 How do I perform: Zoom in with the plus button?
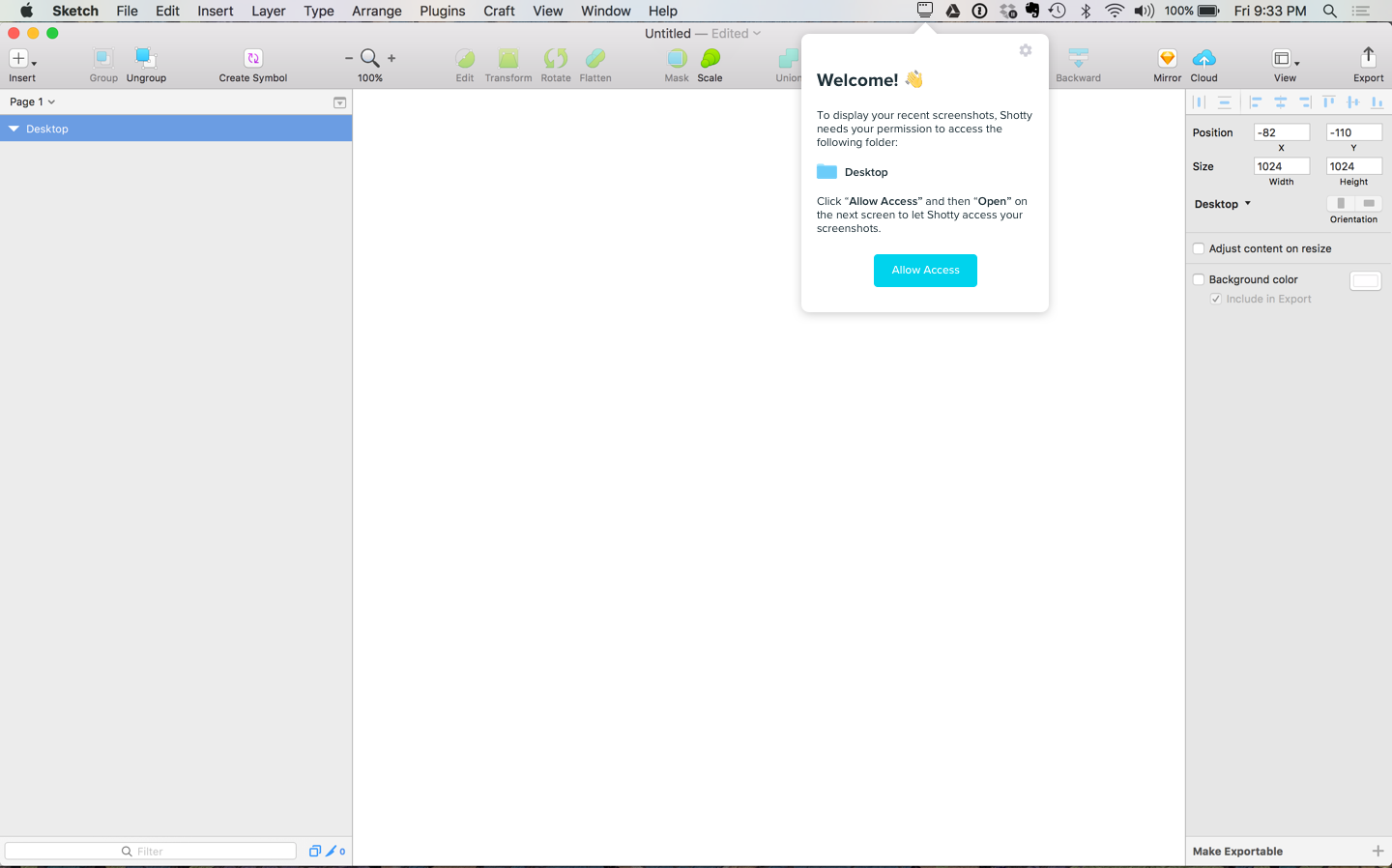tap(391, 58)
